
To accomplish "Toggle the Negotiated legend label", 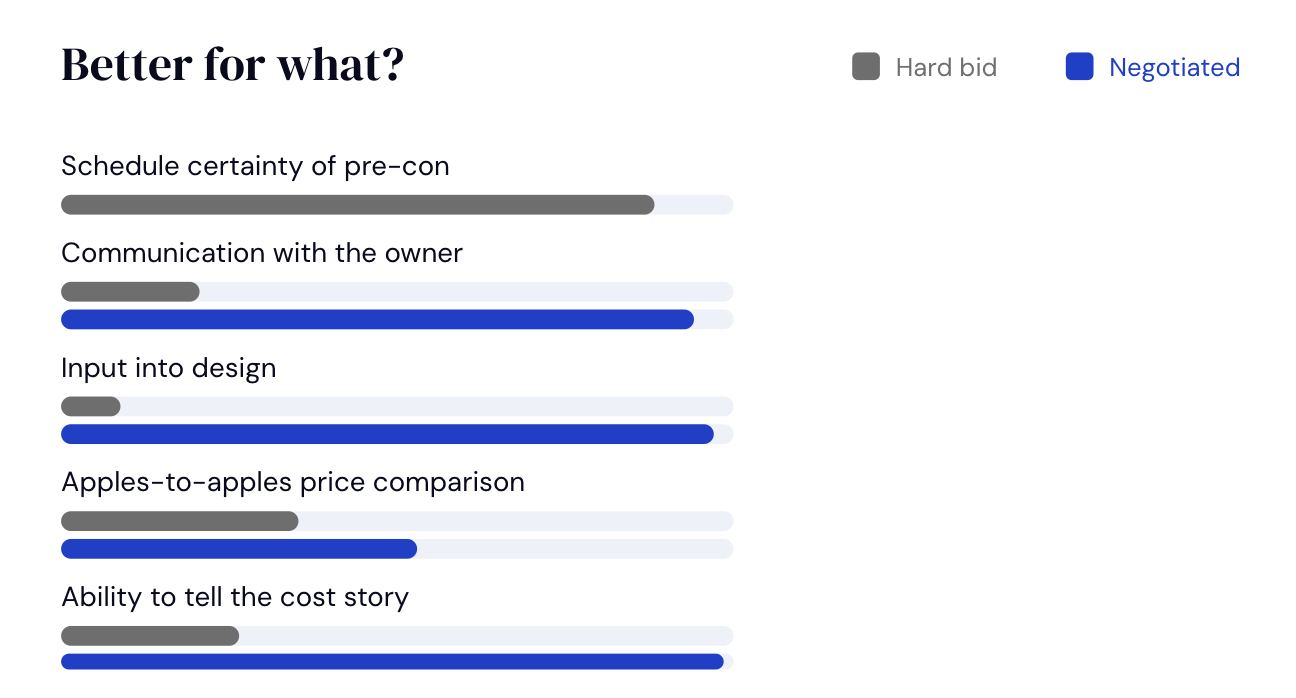I will point(1174,67).
